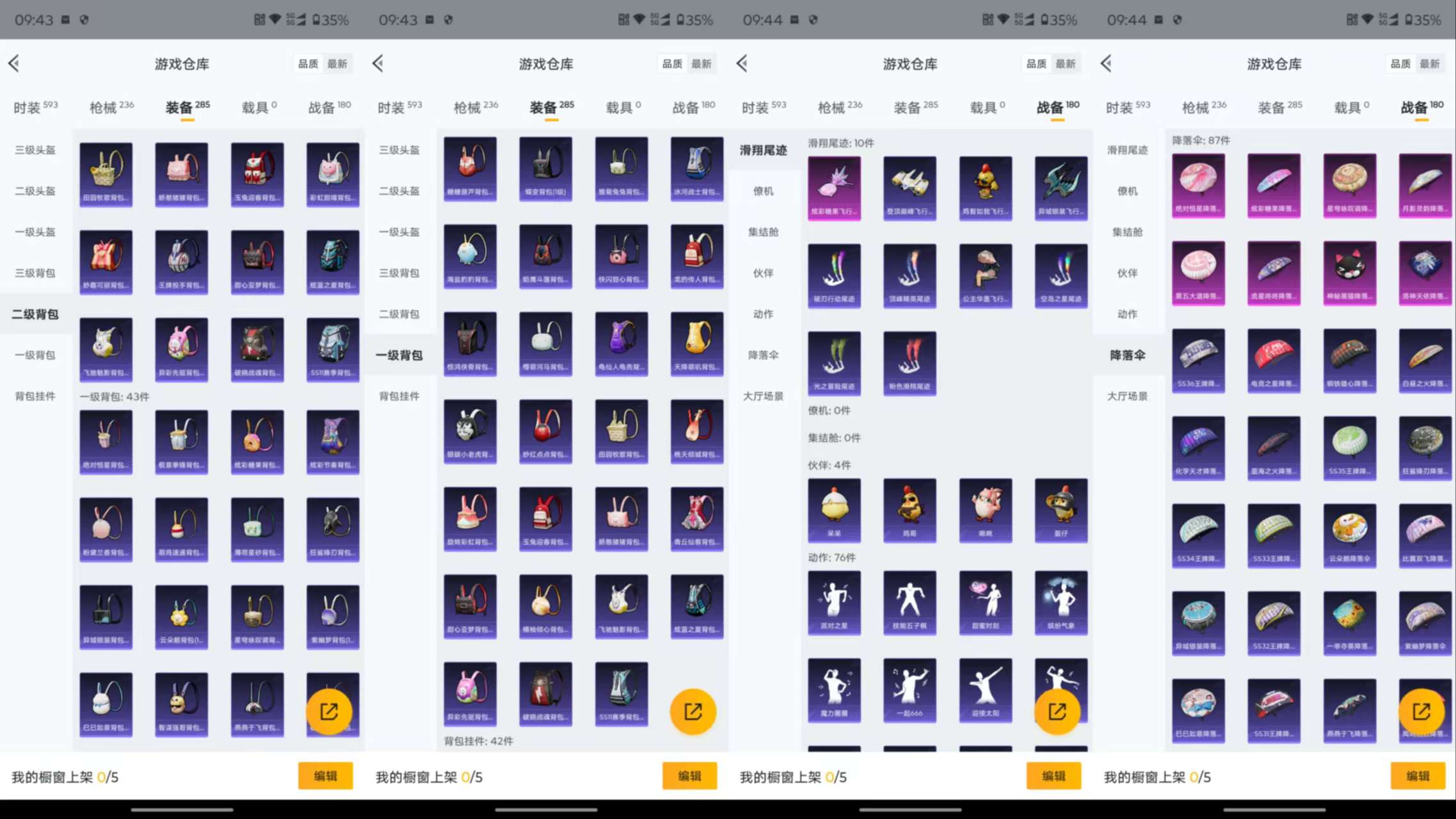
Task: Tap the orange share floating action icon
Action: pos(328,711)
